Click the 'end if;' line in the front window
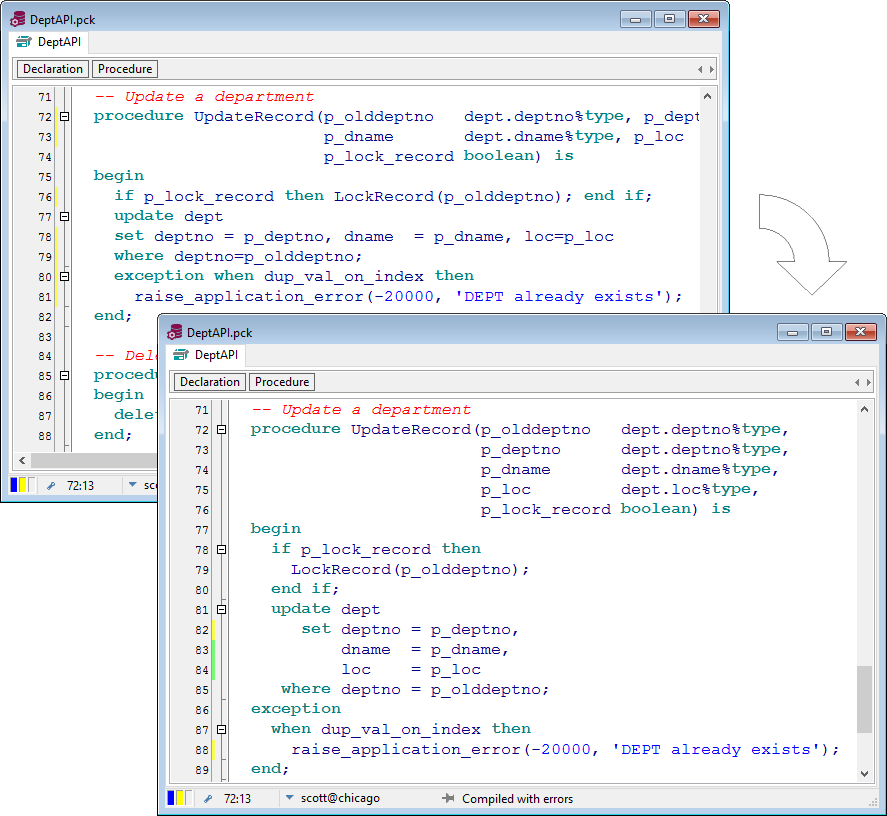Viewport: 887px width, 816px height. click(305, 589)
